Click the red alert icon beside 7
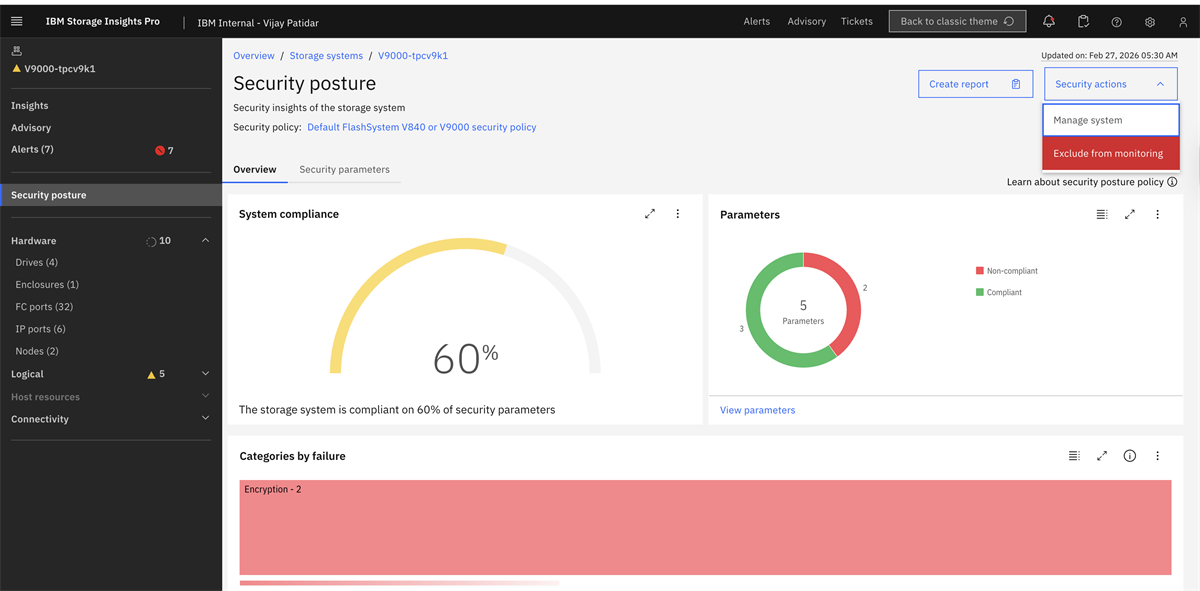This screenshot has height=591, width=1200. pos(159,151)
